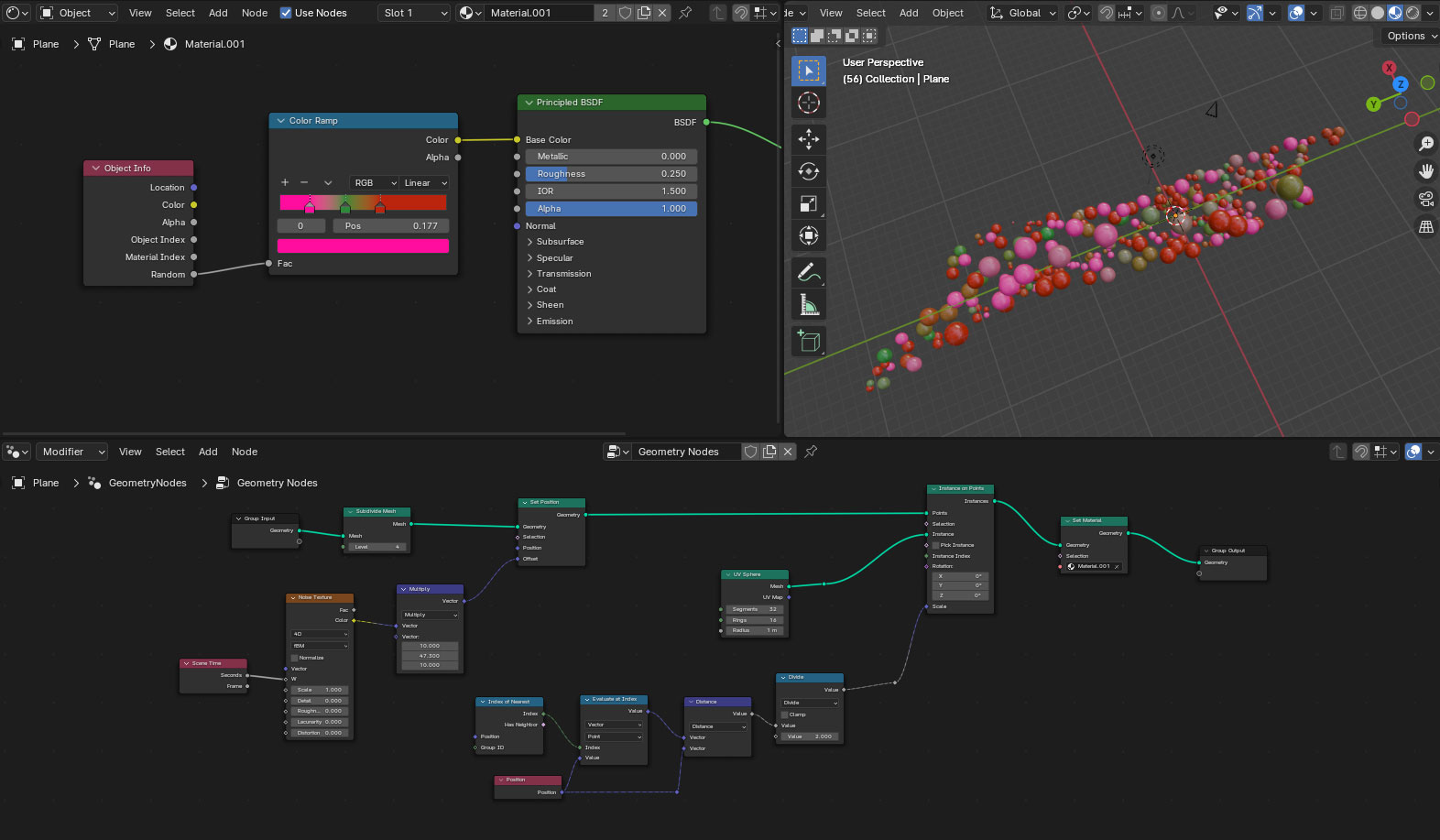The height and width of the screenshot is (840, 1440).
Task: Open the Node menu in geometry editor
Action: (245, 452)
